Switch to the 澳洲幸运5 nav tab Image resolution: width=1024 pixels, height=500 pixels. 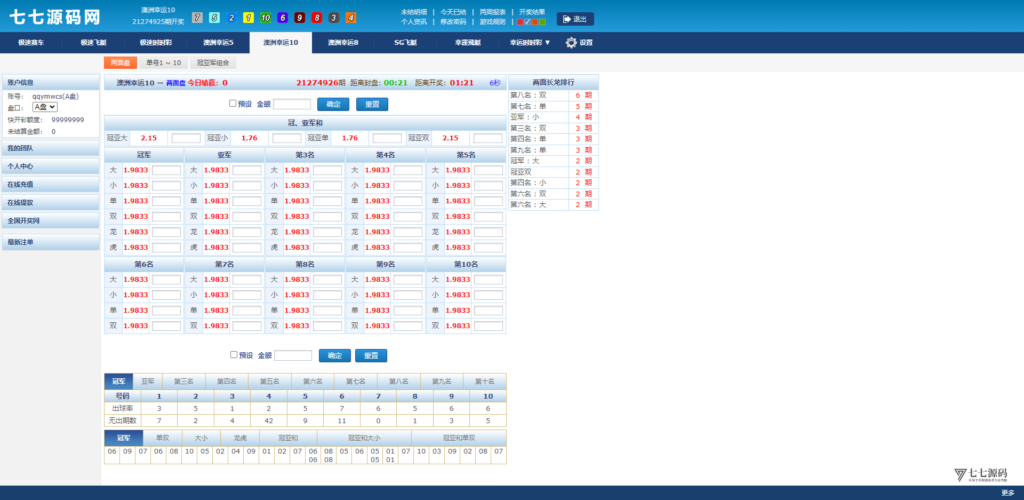[x=218, y=43]
